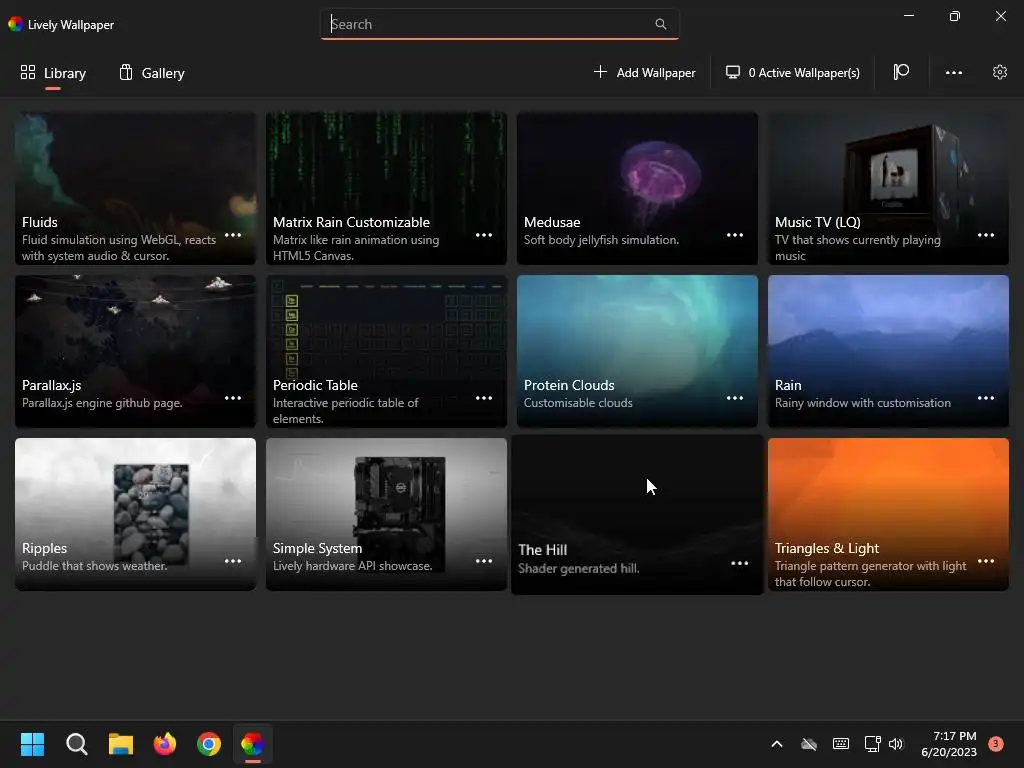Open File Explorer from the taskbar

tap(121, 744)
